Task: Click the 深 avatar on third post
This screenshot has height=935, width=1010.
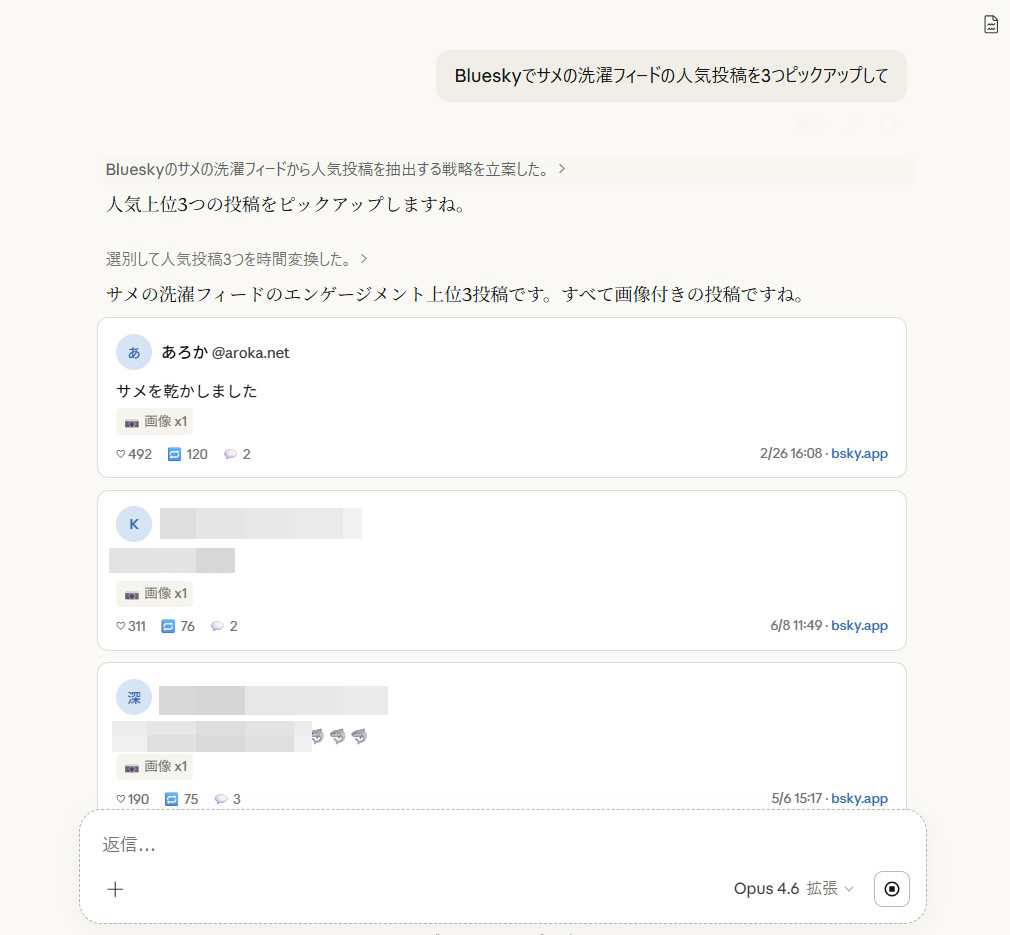Action: click(x=134, y=697)
